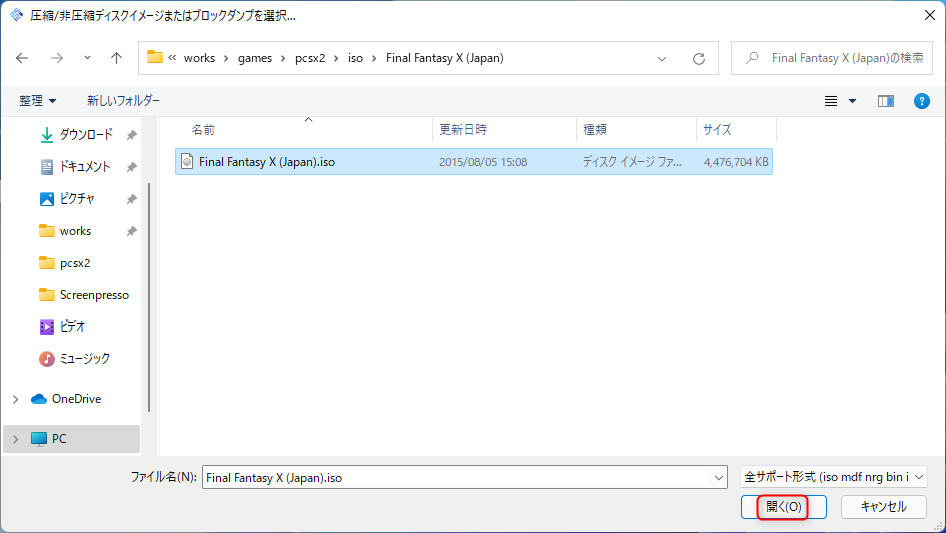This screenshot has width=946, height=533.
Task: Change the view layout icon
Action: (x=831, y=101)
